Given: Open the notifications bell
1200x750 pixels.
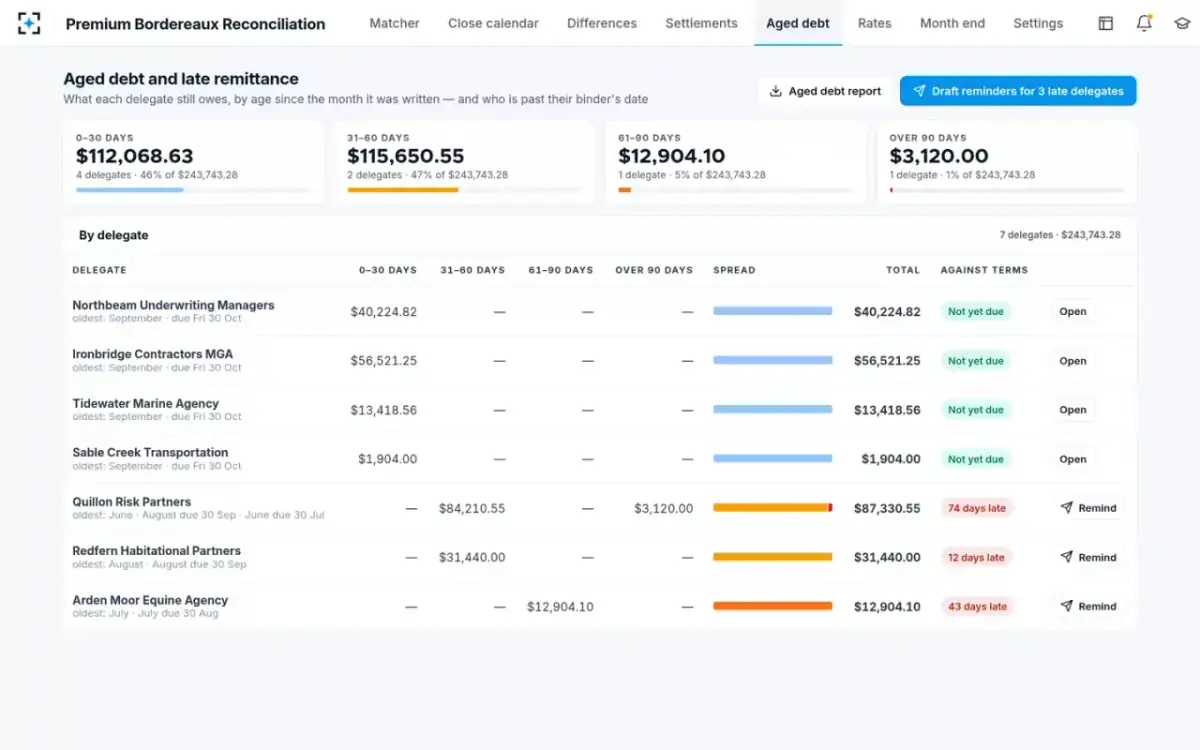Looking at the screenshot, I should pyautogui.click(x=1144, y=23).
